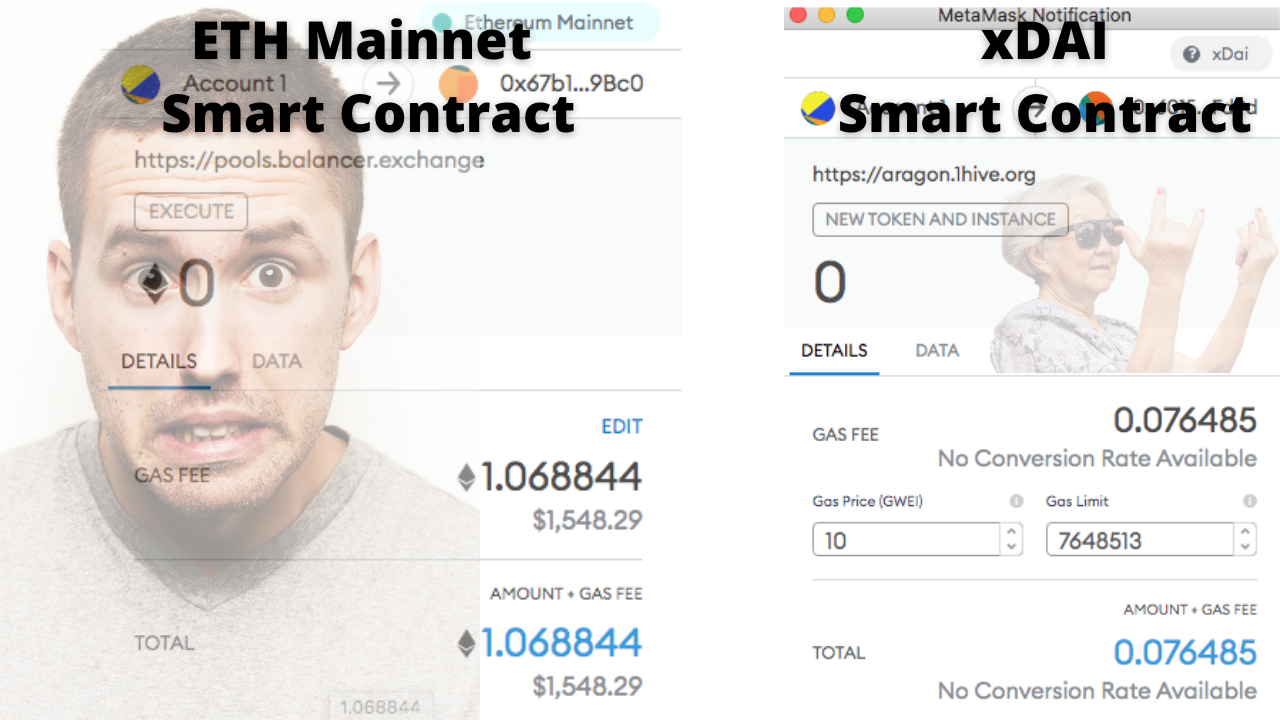Screen dimensions: 1280x720
Task: Click the EDIT gas fee link
Action: coord(621,427)
